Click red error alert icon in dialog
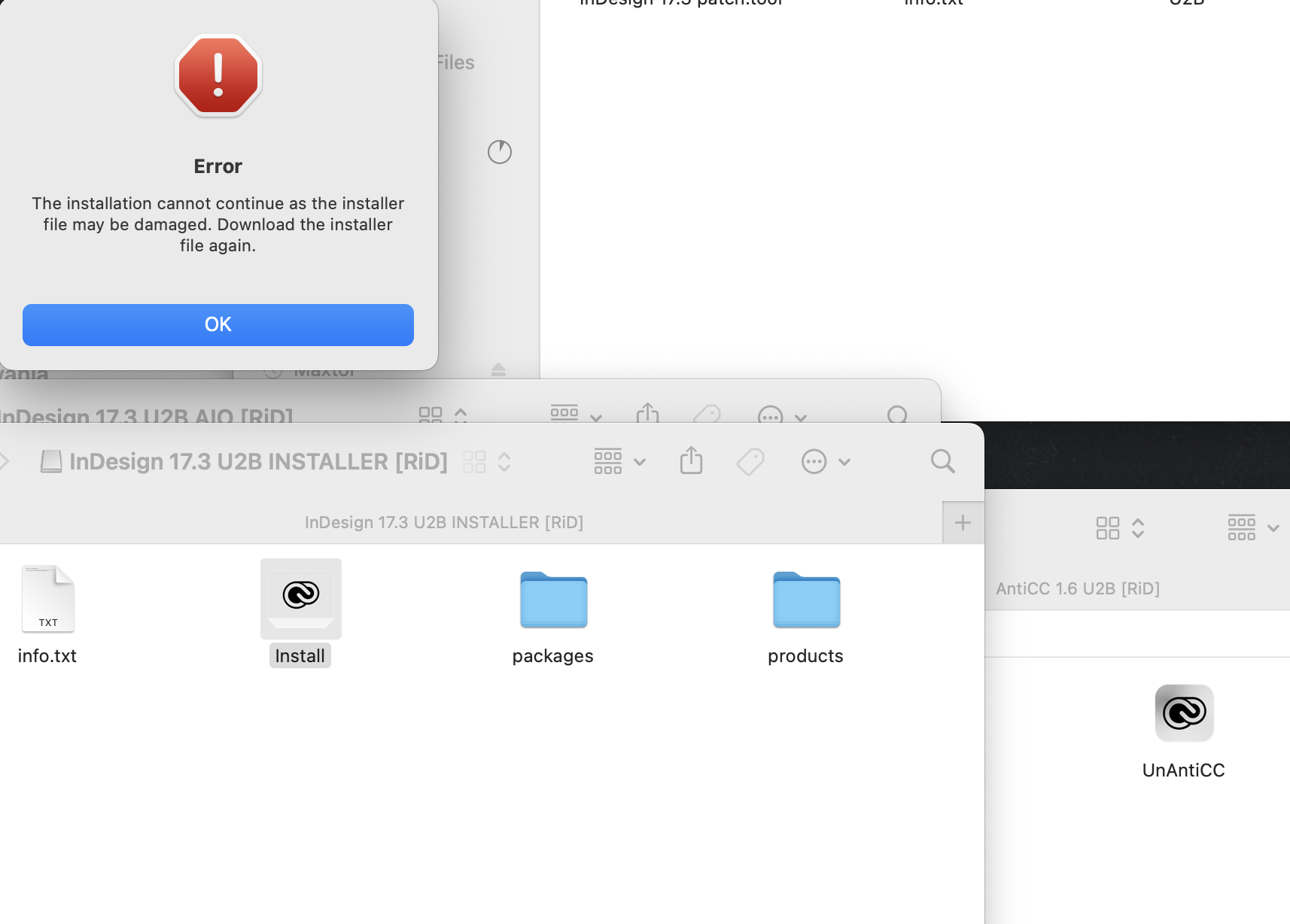Image resolution: width=1290 pixels, height=924 pixels. pos(218,76)
